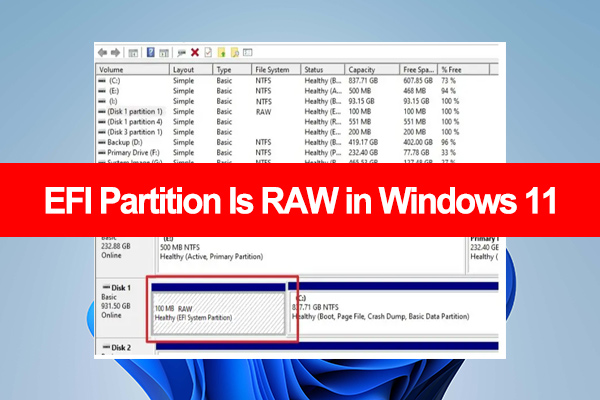
Task: Click the 33 % free cell
Action: (x=448, y=153)
